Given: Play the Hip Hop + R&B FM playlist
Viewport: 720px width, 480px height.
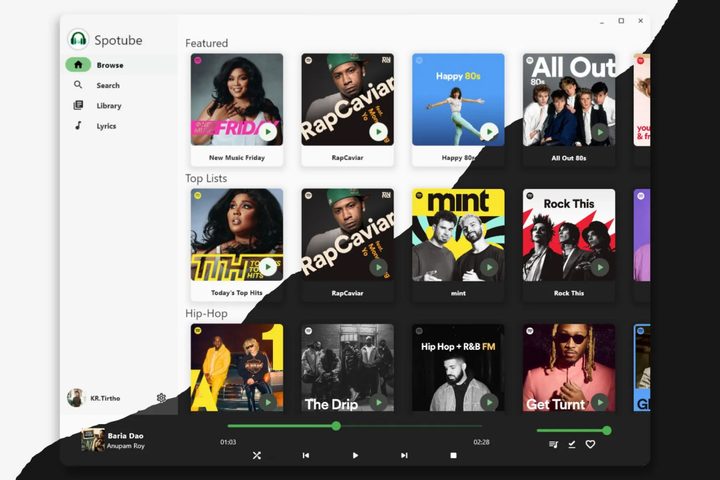Looking at the screenshot, I should [x=489, y=402].
